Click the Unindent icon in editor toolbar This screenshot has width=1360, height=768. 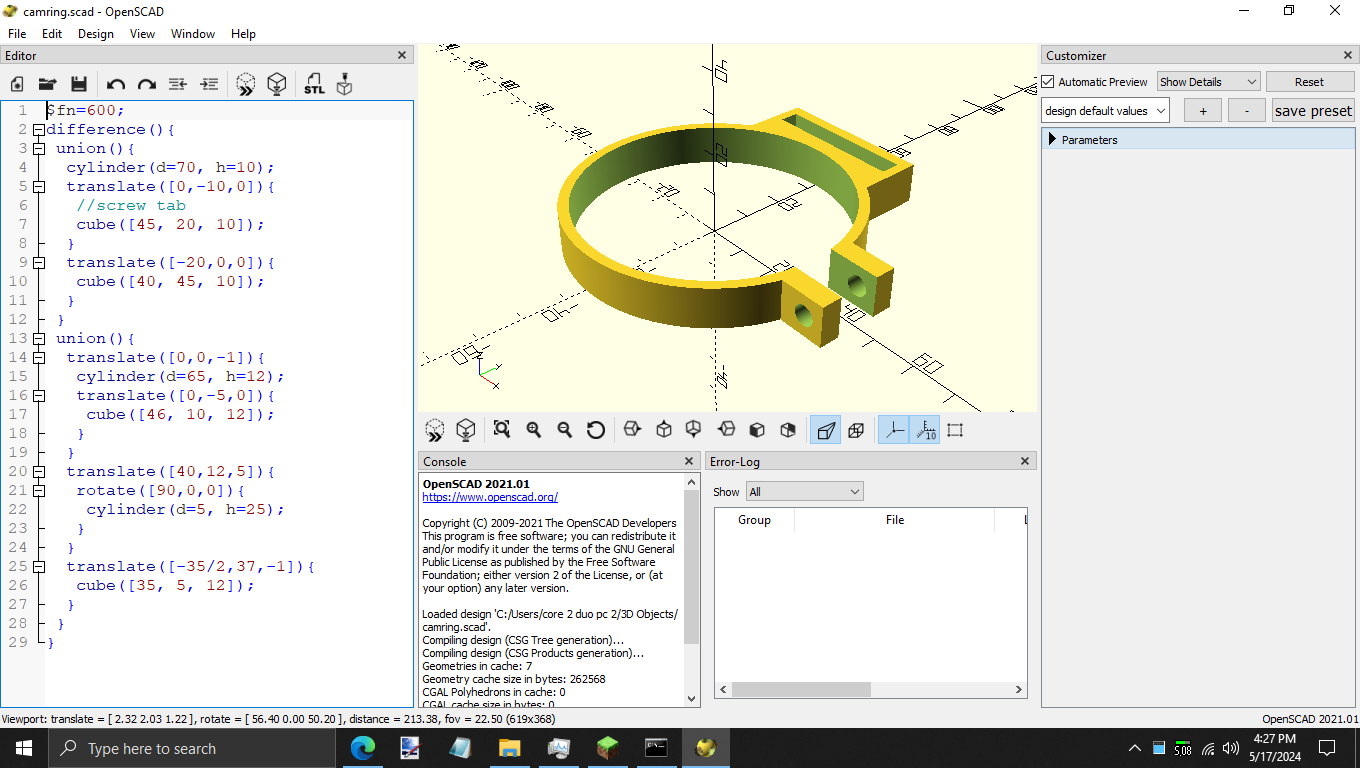pos(178,85)
